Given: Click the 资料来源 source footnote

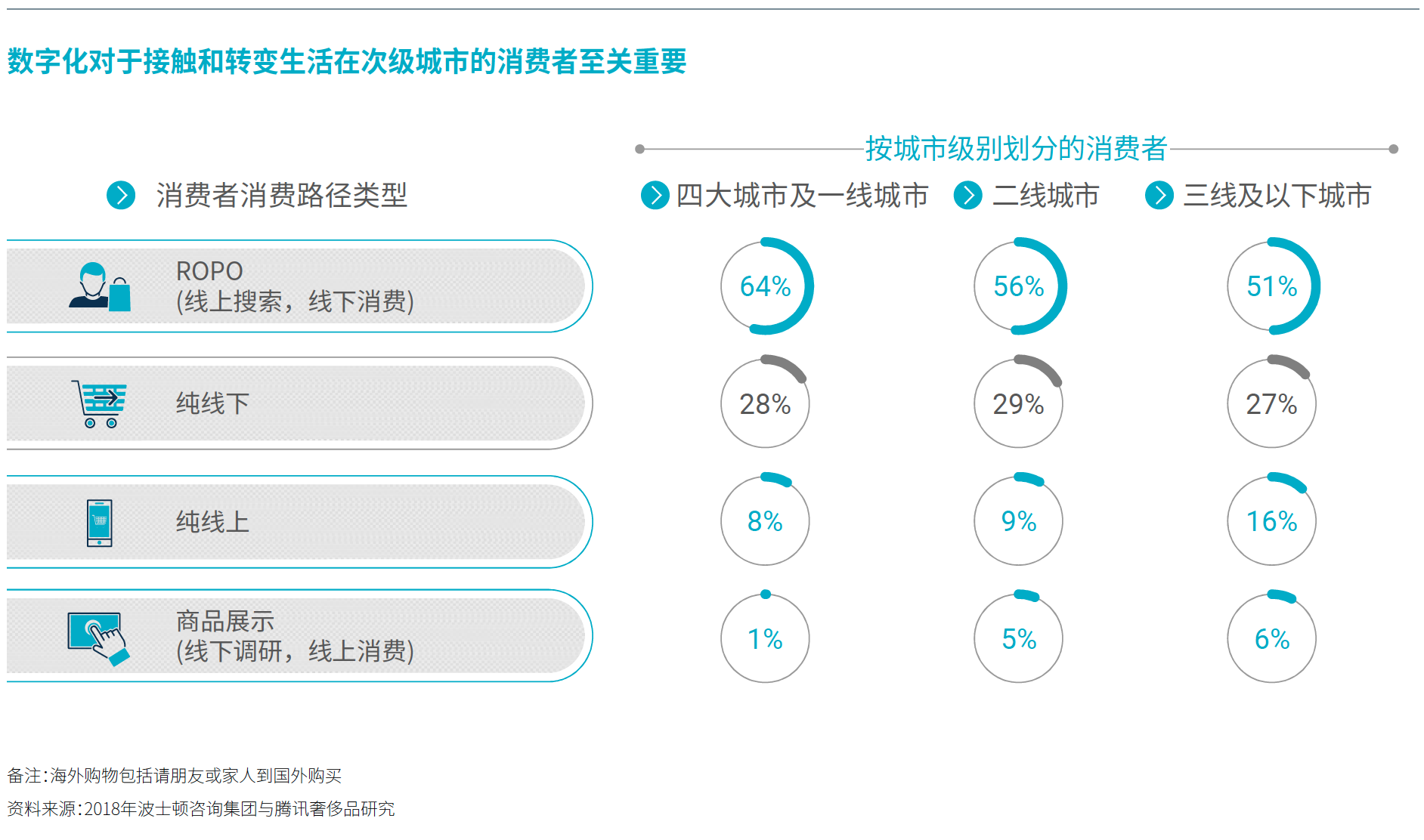Looking at the screenshot, I should click(201, 809).
